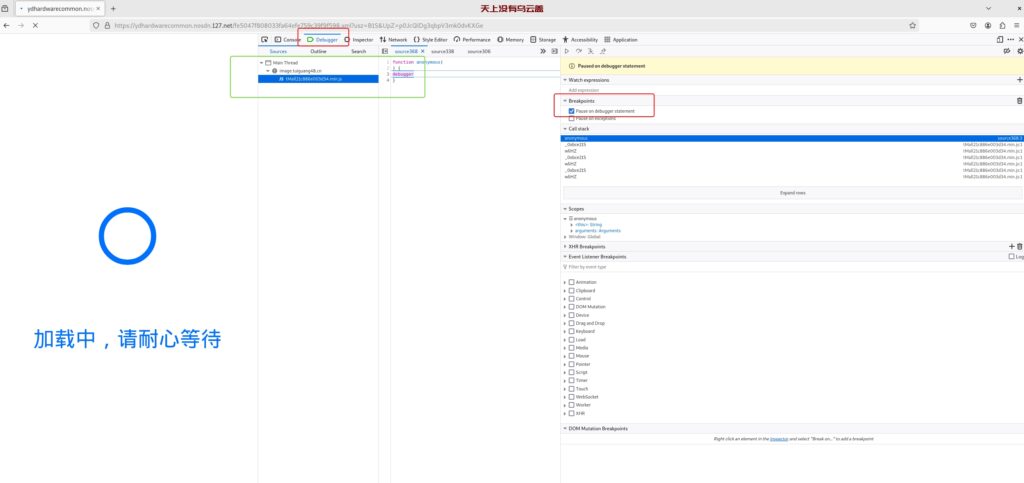Click the Step in icon

point(590,51)
